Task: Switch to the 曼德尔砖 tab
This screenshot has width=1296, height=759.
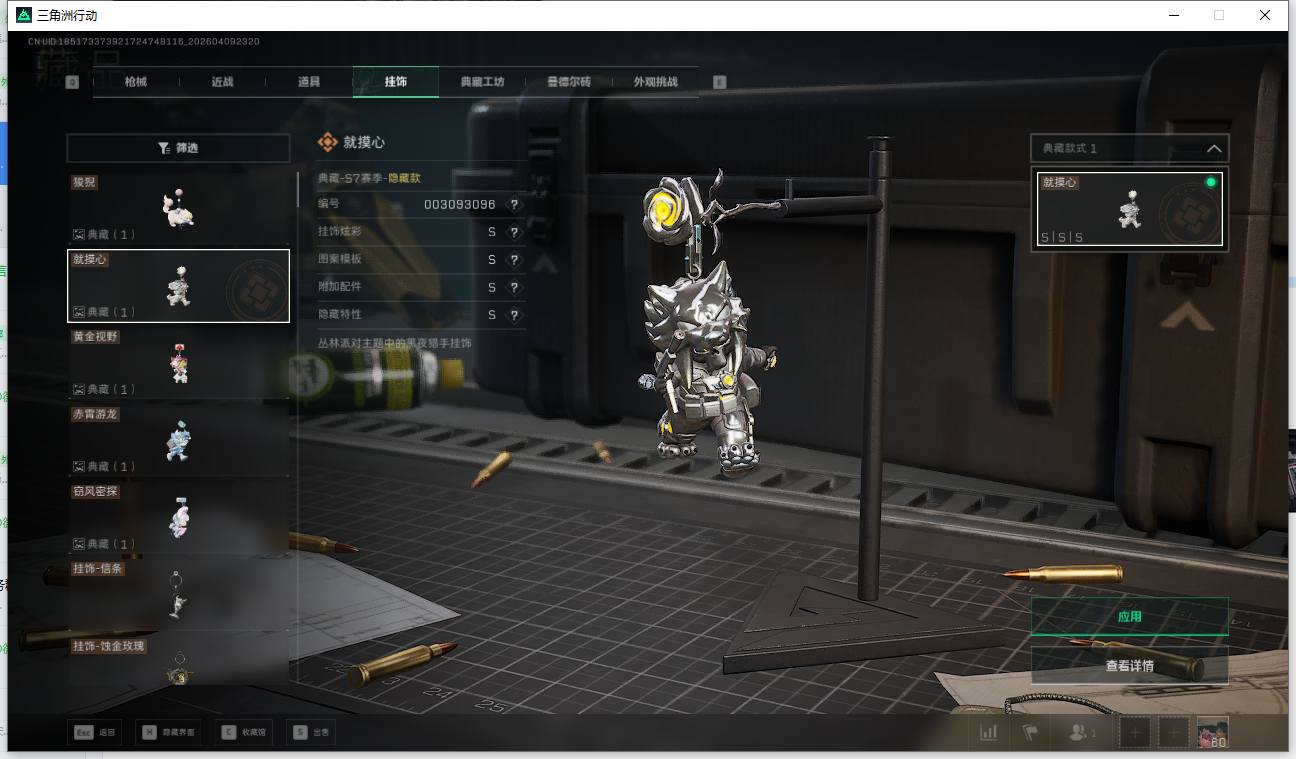Action: pos(568,82)
